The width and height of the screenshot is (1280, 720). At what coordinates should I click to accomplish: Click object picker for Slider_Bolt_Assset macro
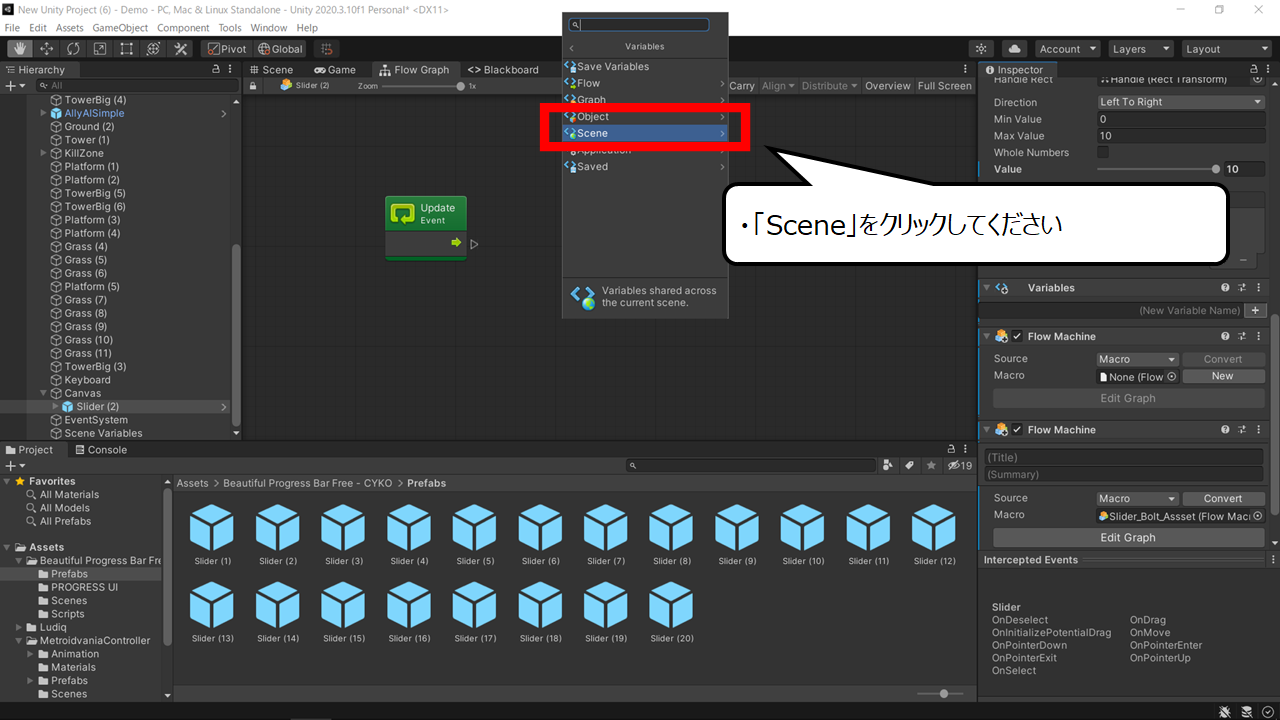1257,516
